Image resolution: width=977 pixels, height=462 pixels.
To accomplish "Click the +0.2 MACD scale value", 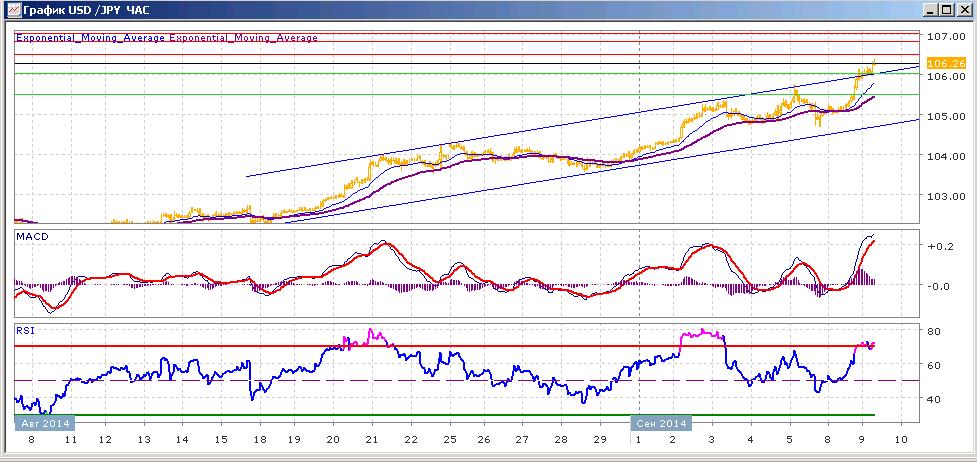I will click(940, 246).
